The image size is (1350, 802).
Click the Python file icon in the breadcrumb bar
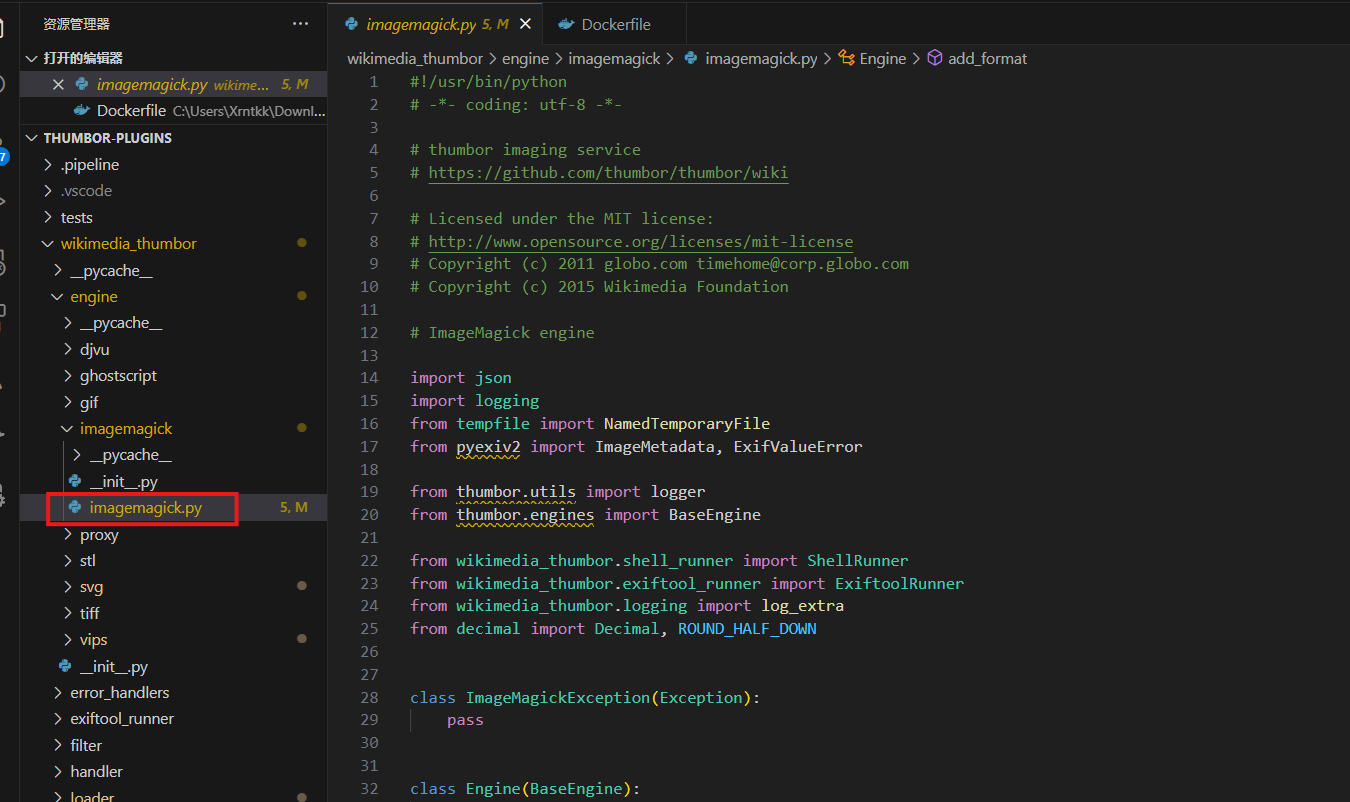point(691,59)
